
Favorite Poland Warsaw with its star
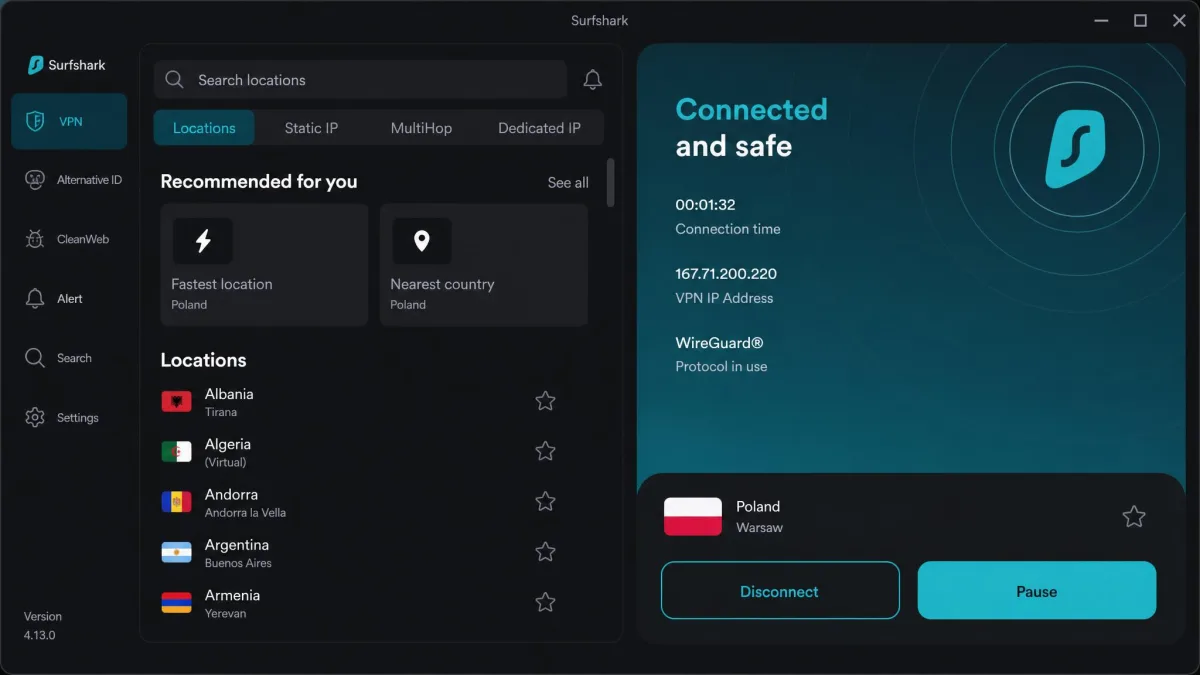1133,517
